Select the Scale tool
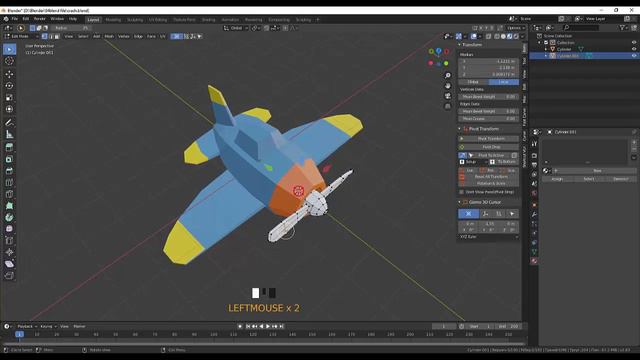 click(9, 98)
